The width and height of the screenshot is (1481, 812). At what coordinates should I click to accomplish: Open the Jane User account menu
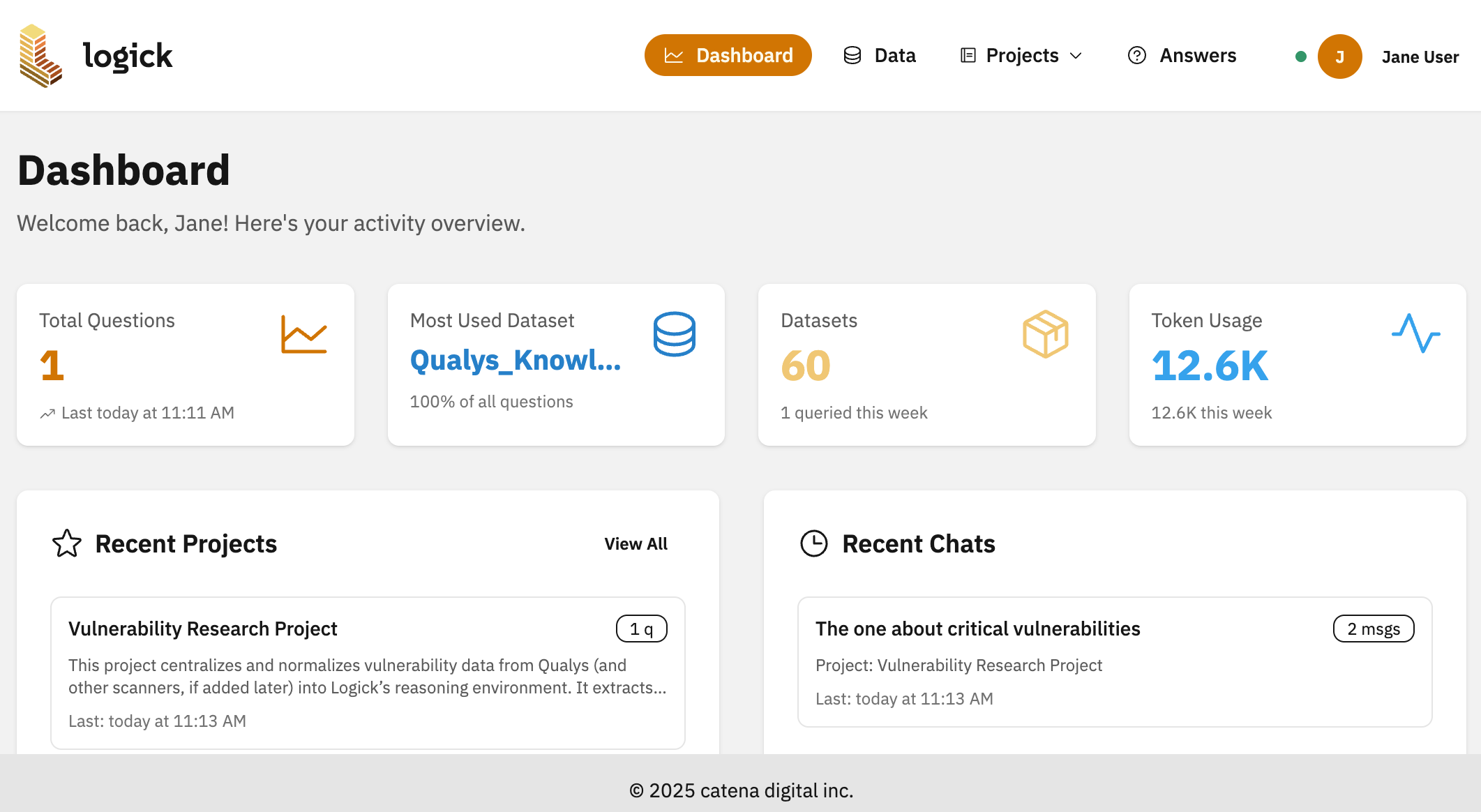pos(1420,57)
